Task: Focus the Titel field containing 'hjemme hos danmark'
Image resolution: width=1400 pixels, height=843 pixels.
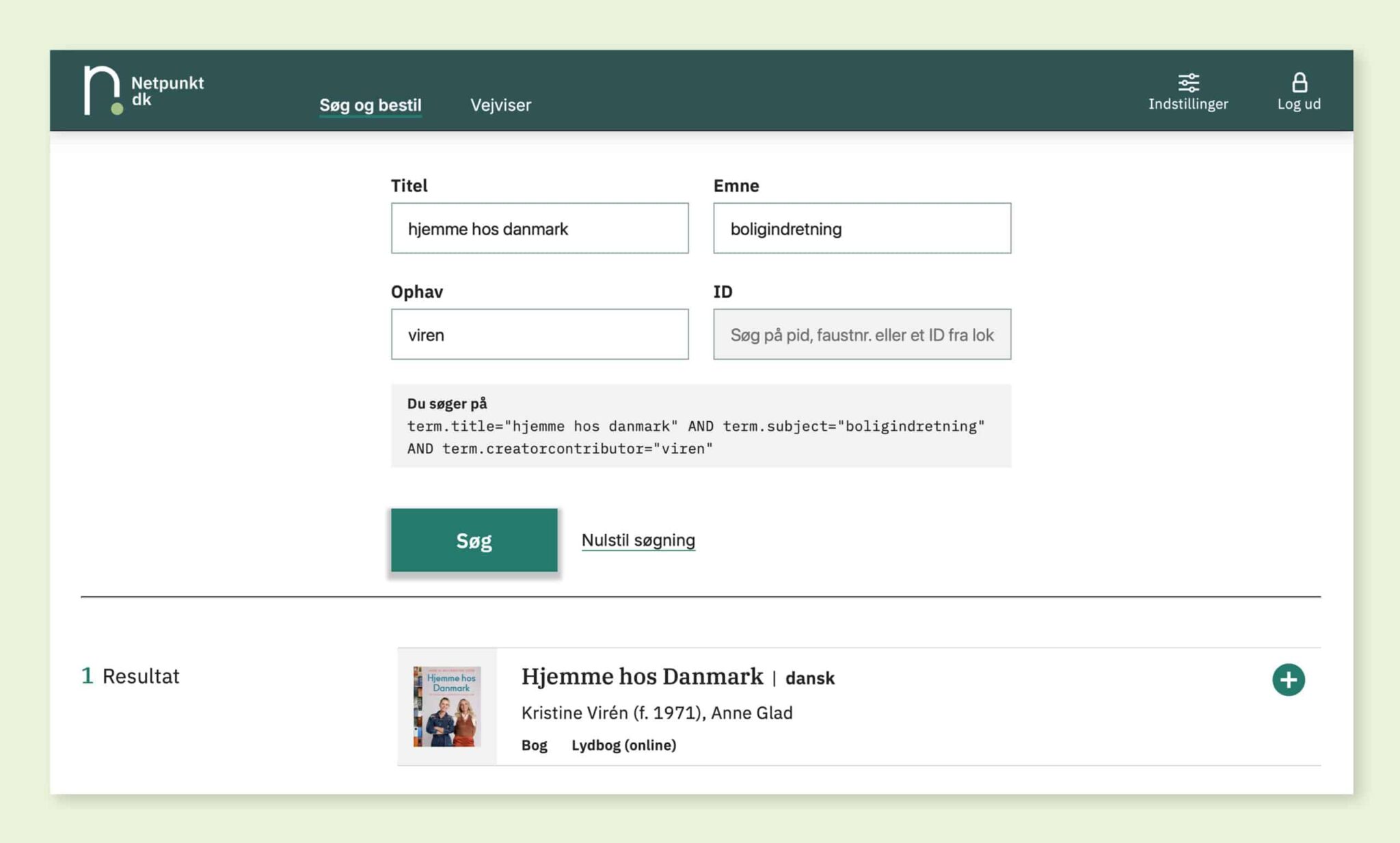Action: click(x=539, y=228)
